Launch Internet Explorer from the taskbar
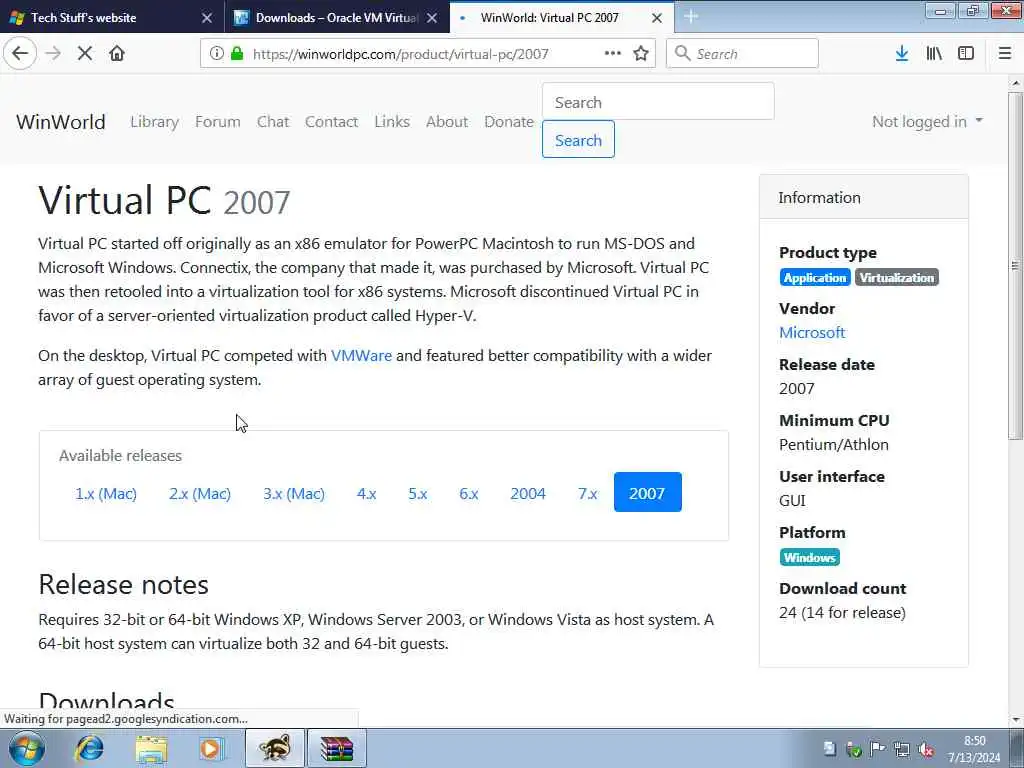The height and width of the screenshot is (768, 1024). pos(89,748)
